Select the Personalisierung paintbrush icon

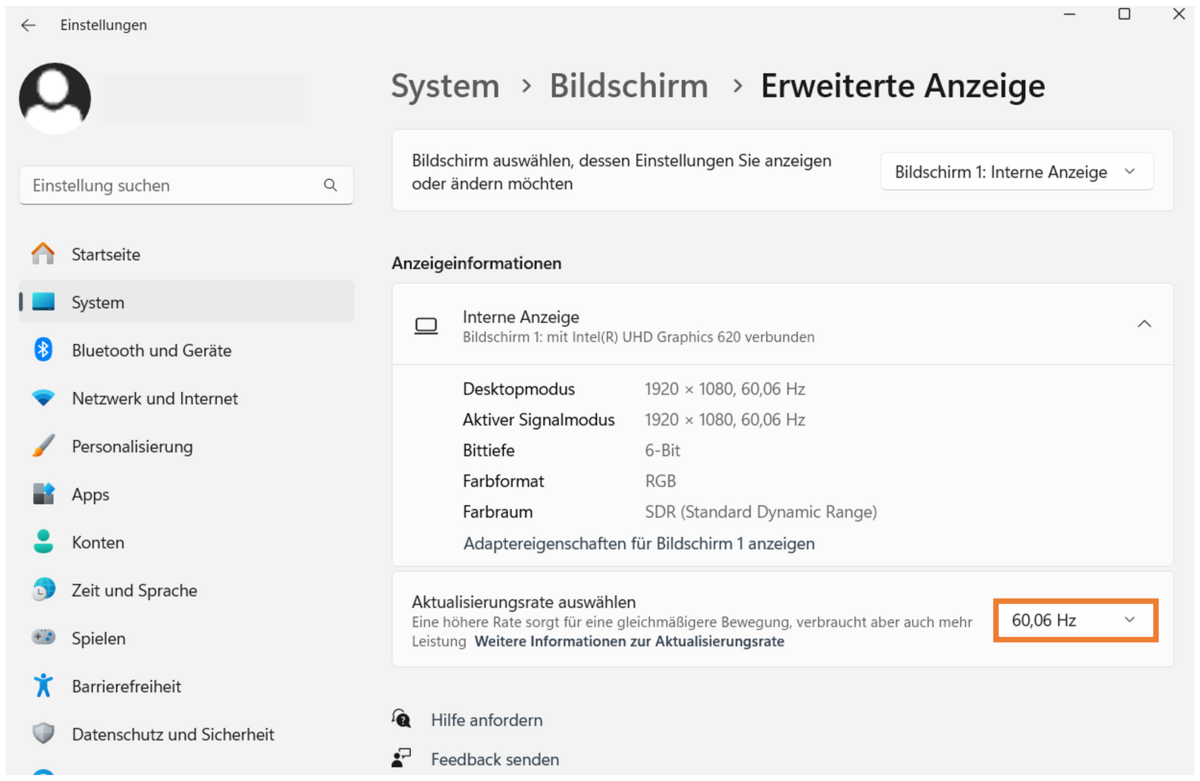pyautogui.click(x=43, y=446)
